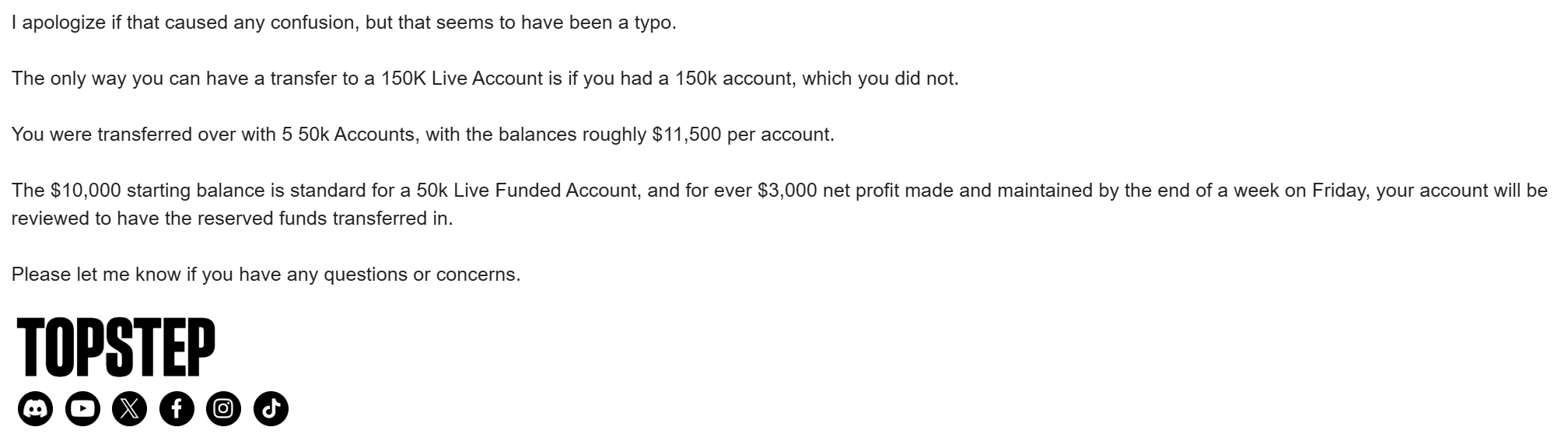
Task: Open the X (Twitter) icon link
Action: pos(130,408)
